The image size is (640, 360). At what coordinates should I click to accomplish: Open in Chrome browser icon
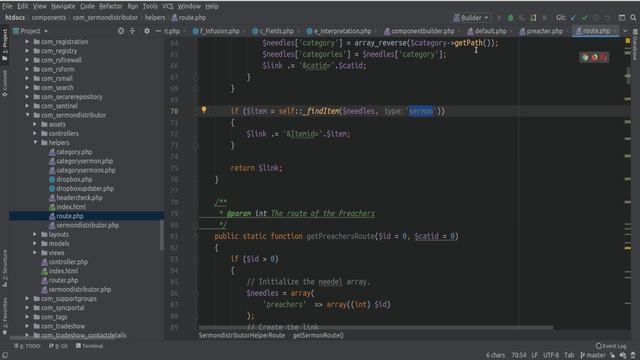[x=585, y=58]
